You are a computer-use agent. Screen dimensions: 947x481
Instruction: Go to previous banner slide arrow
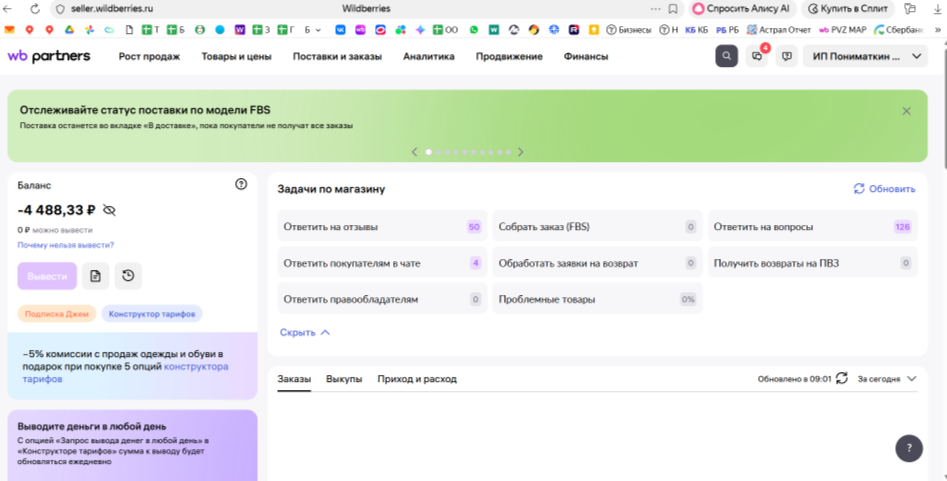pos(414,152)
